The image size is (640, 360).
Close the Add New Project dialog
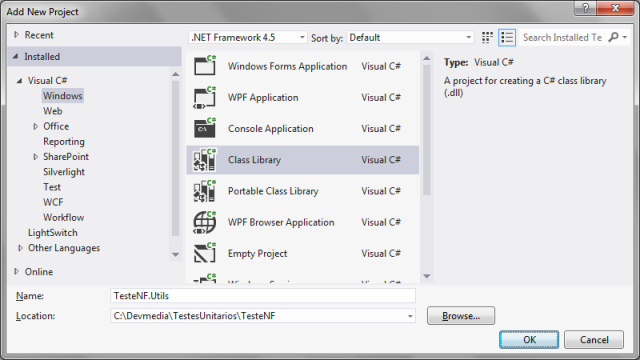(616, 8)
